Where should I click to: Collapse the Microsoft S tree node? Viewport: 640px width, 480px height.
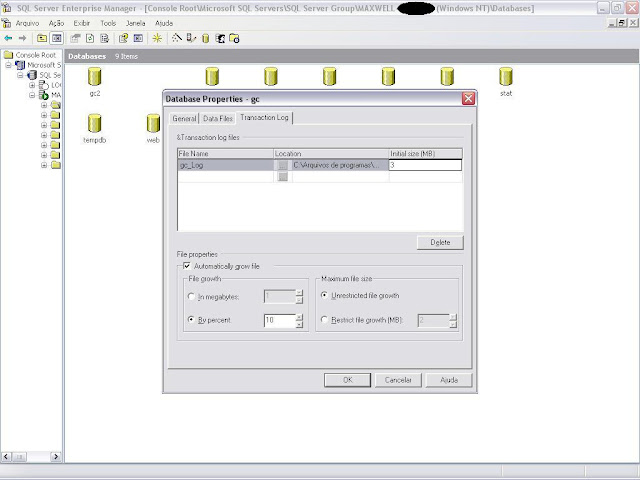click(9, 65)
